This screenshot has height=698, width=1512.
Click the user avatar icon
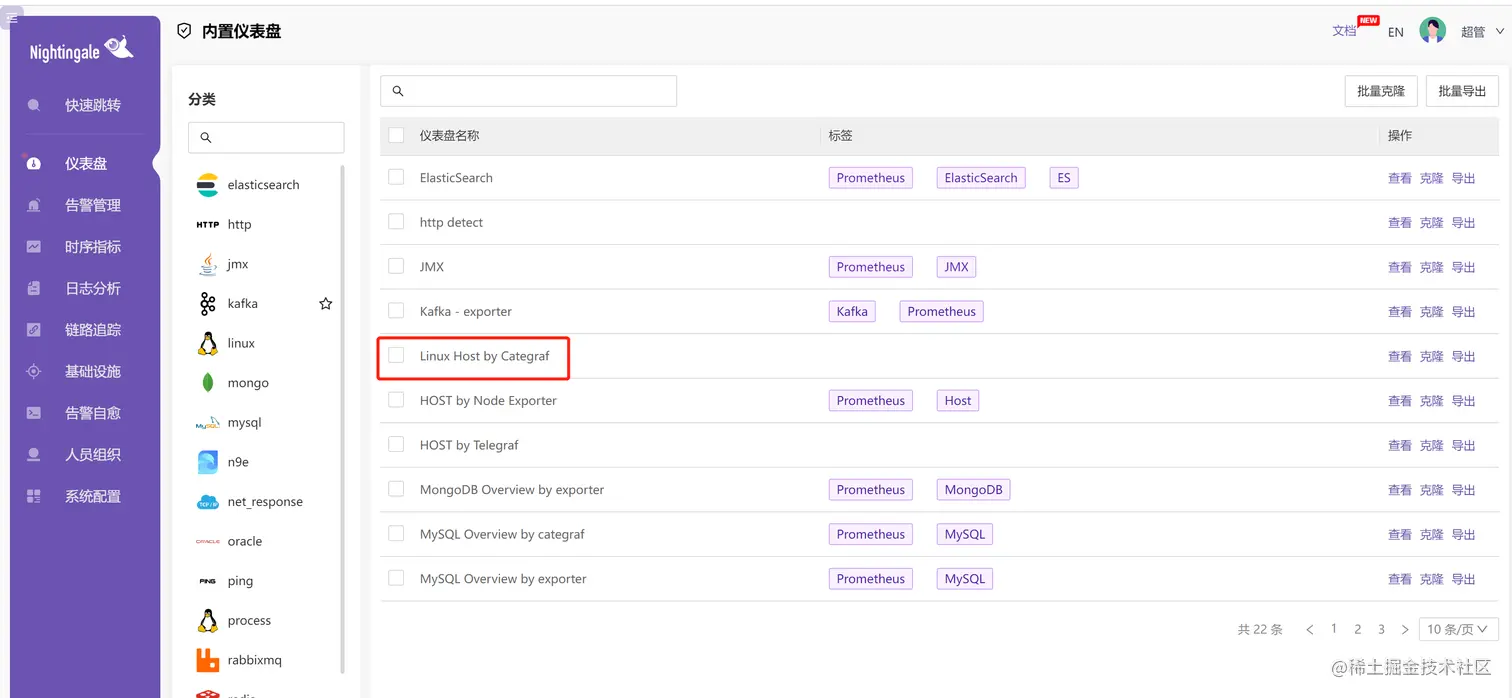(x=1433, y=31)
